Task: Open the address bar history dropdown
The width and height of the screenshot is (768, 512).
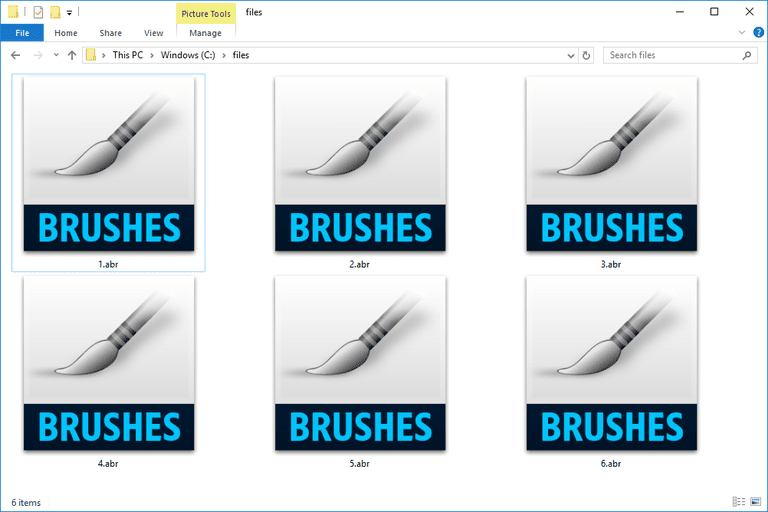Action: [x=571, y=55]
